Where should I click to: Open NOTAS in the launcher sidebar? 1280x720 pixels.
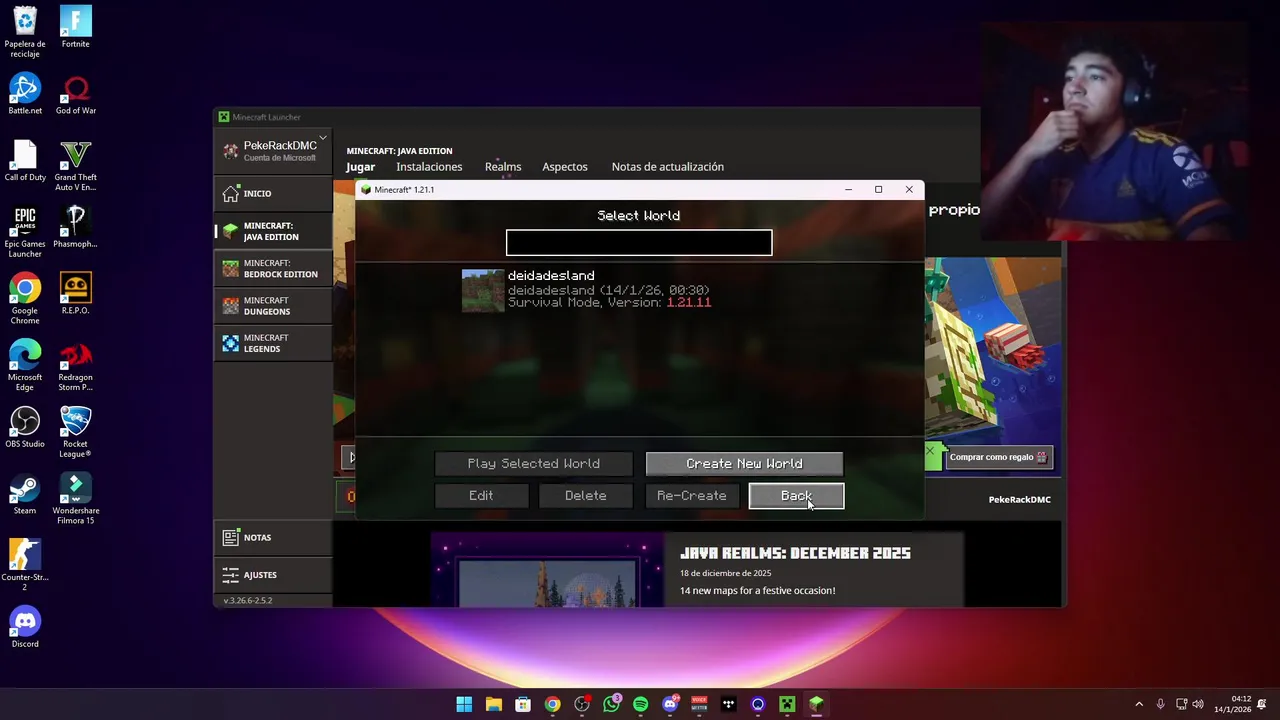click(x=273, y=537)
